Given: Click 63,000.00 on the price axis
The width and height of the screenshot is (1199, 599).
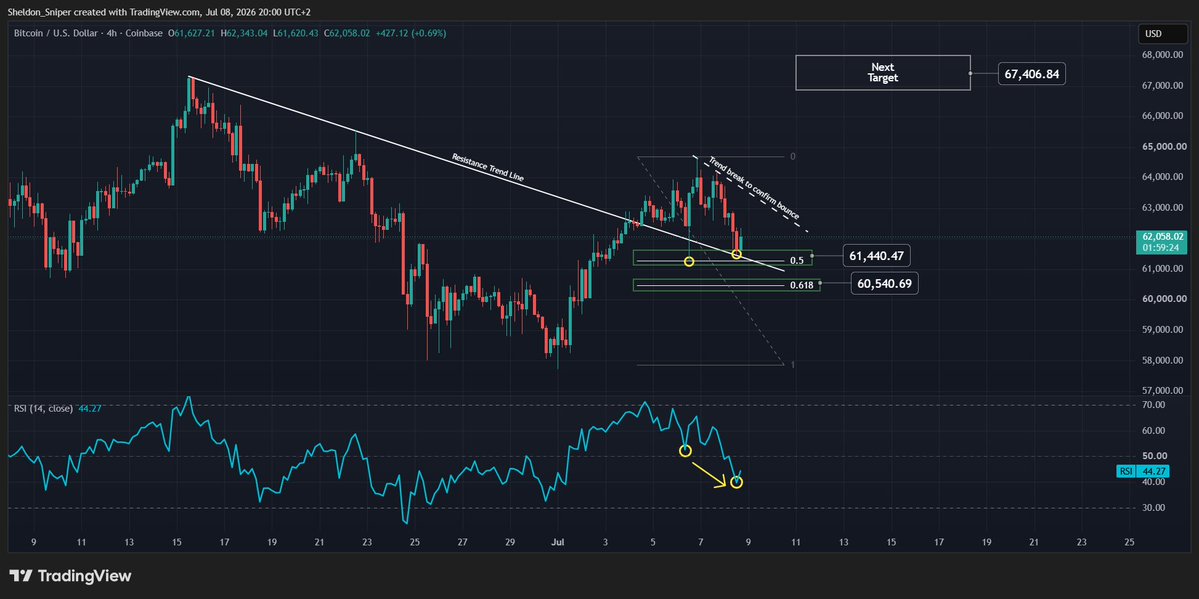Looking at the screenshot, I should pos(1163,208).
